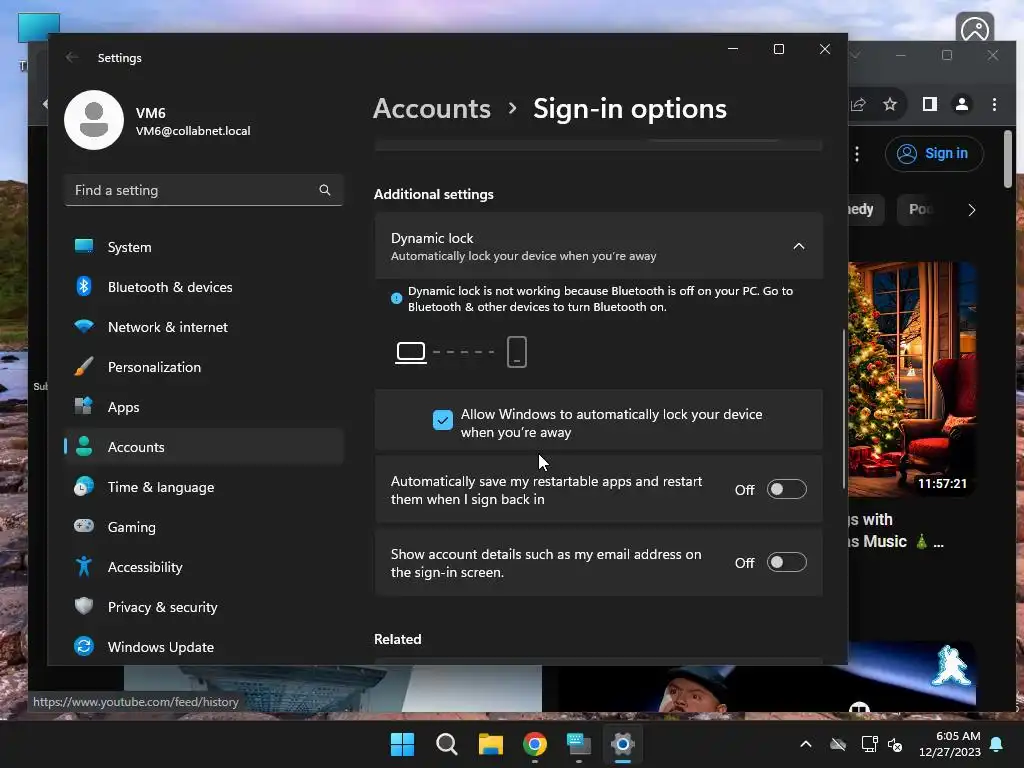Open File Explorer from taskbar
The width and height of the screenshot is (1024, 768).
point(490,744)
